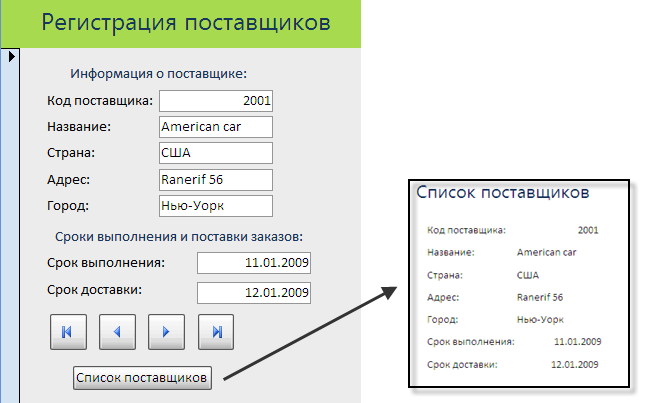Click the Название field containing American car
The width and height of the screenshot is (646, 403).
click(x=216, y=127)
